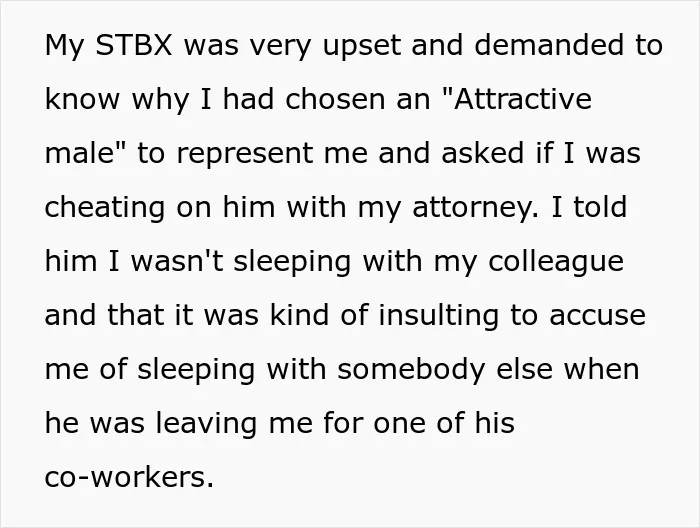Click the word "leaving" in eighth line
700x528 pixels.
[x=206, y=425]
